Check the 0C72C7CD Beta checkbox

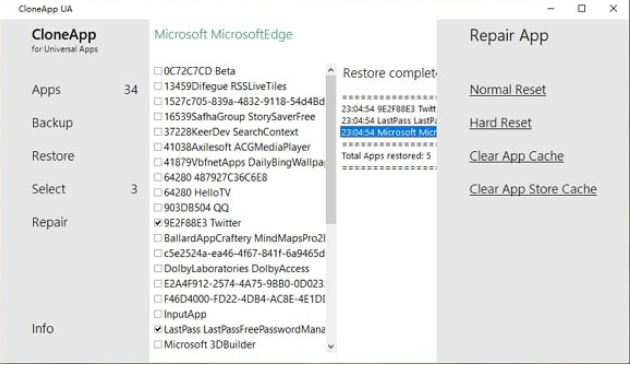coord(158,71)
